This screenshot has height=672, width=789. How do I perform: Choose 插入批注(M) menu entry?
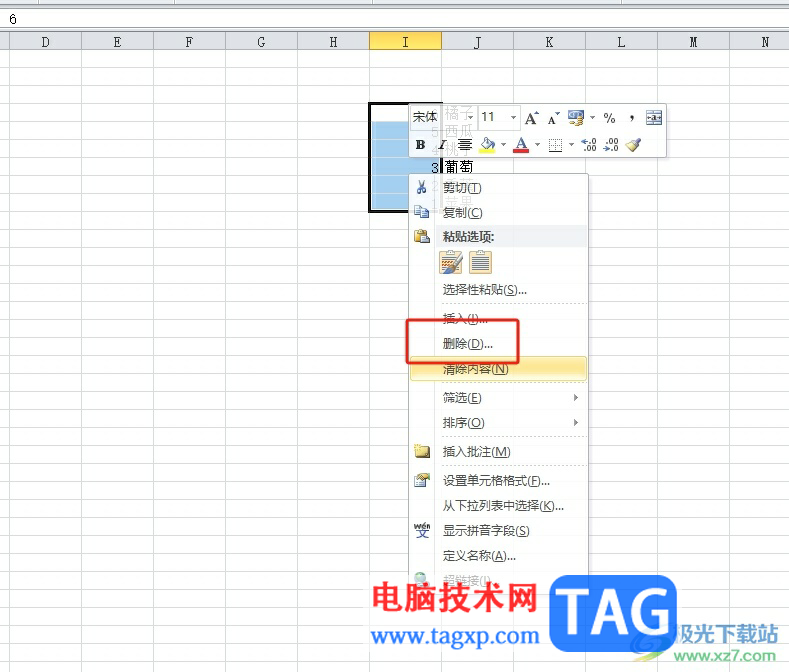[498, 452]
